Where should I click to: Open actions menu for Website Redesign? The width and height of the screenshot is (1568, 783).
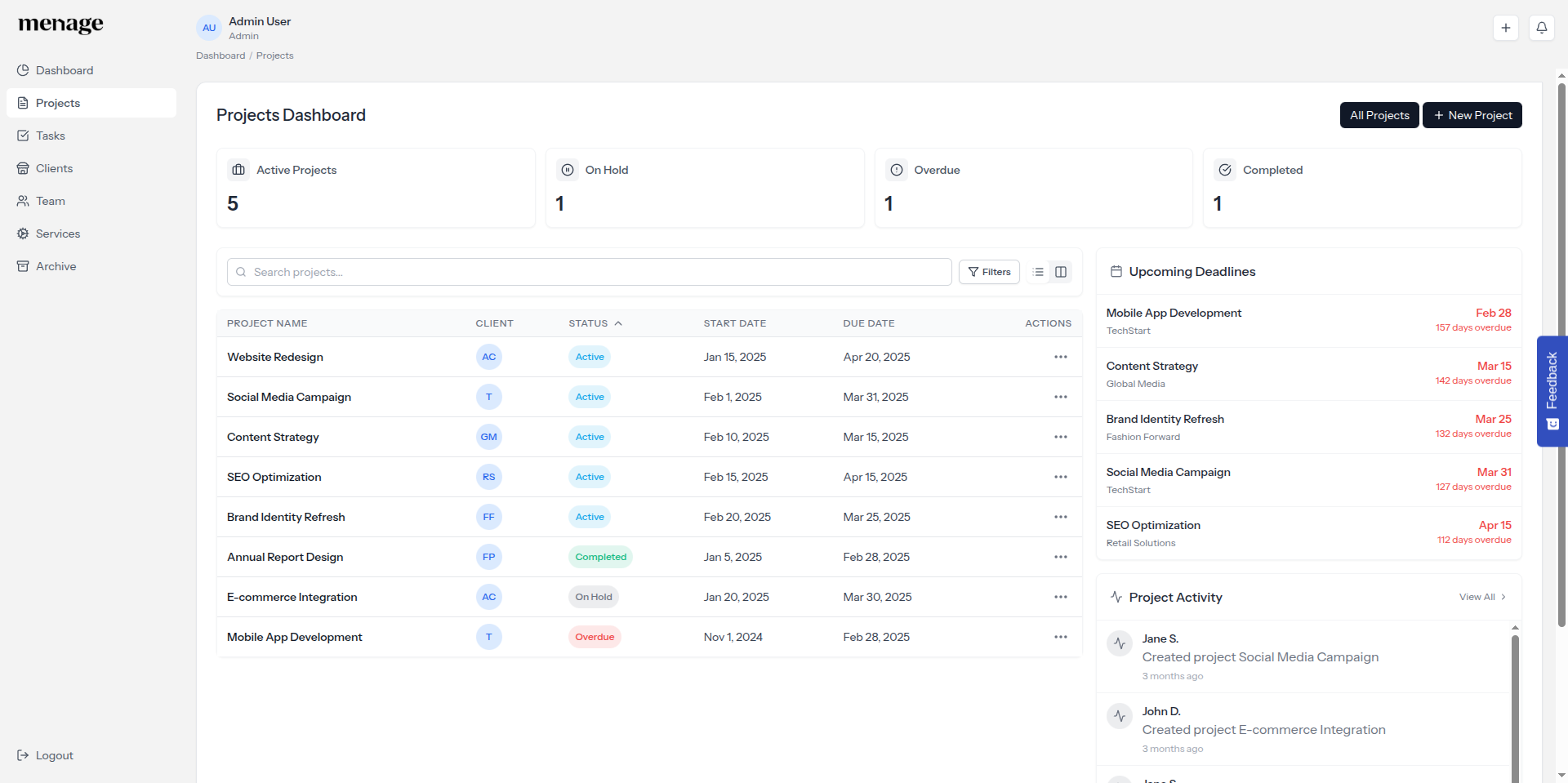coord(1060,357)
